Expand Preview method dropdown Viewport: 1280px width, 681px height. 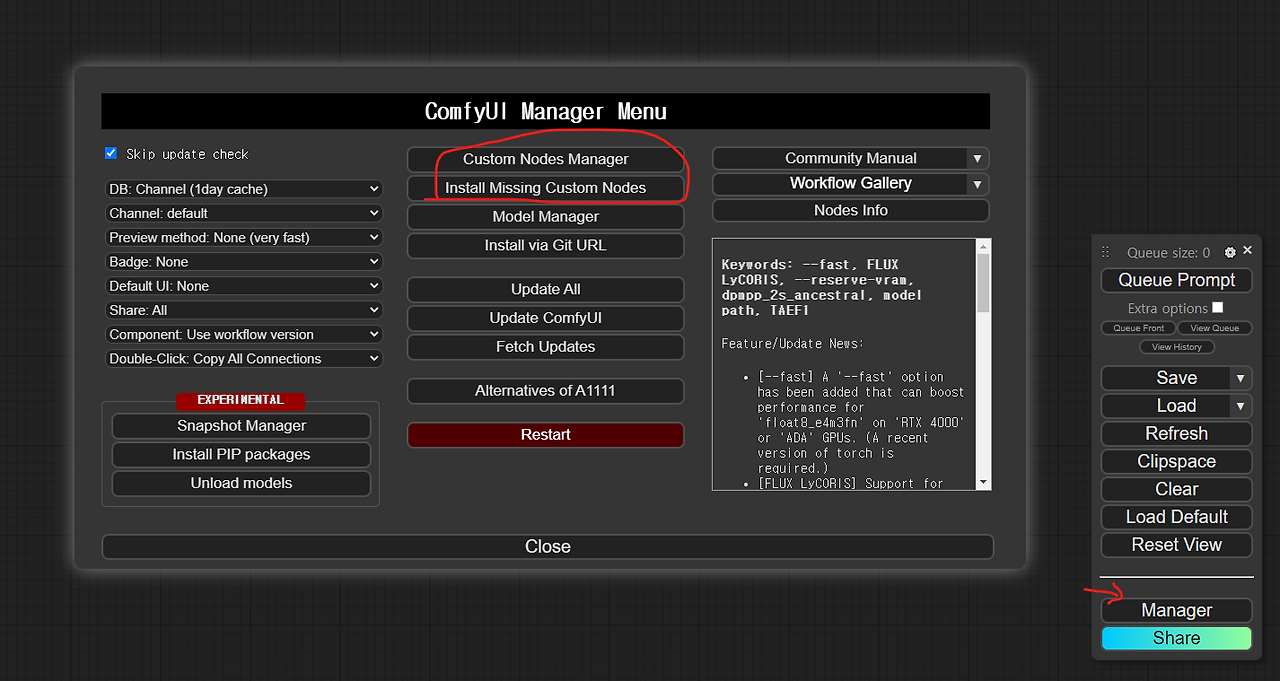pyautogui.click(x=244, y=237)
